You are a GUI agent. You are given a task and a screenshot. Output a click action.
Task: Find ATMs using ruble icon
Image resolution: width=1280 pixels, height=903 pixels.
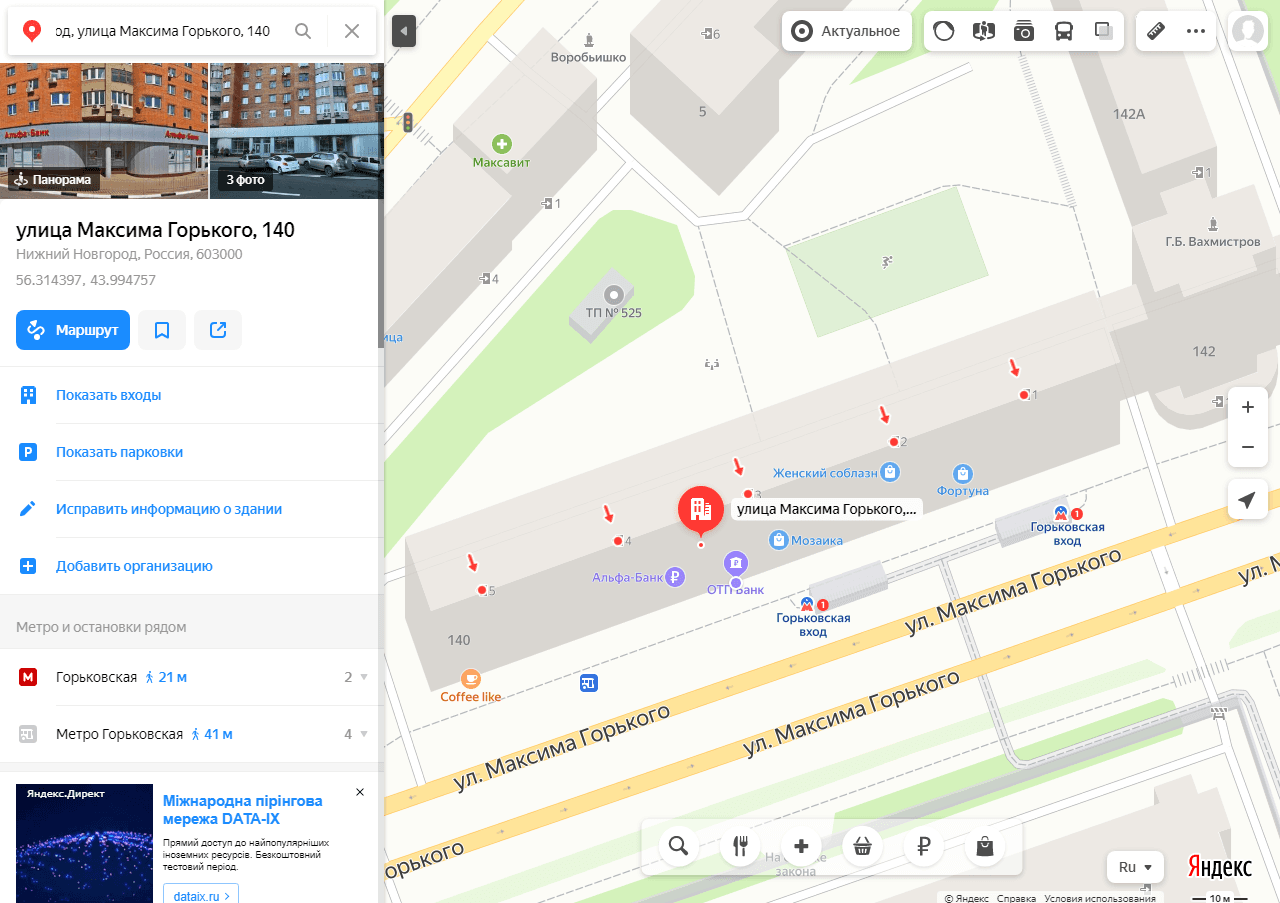923,847
